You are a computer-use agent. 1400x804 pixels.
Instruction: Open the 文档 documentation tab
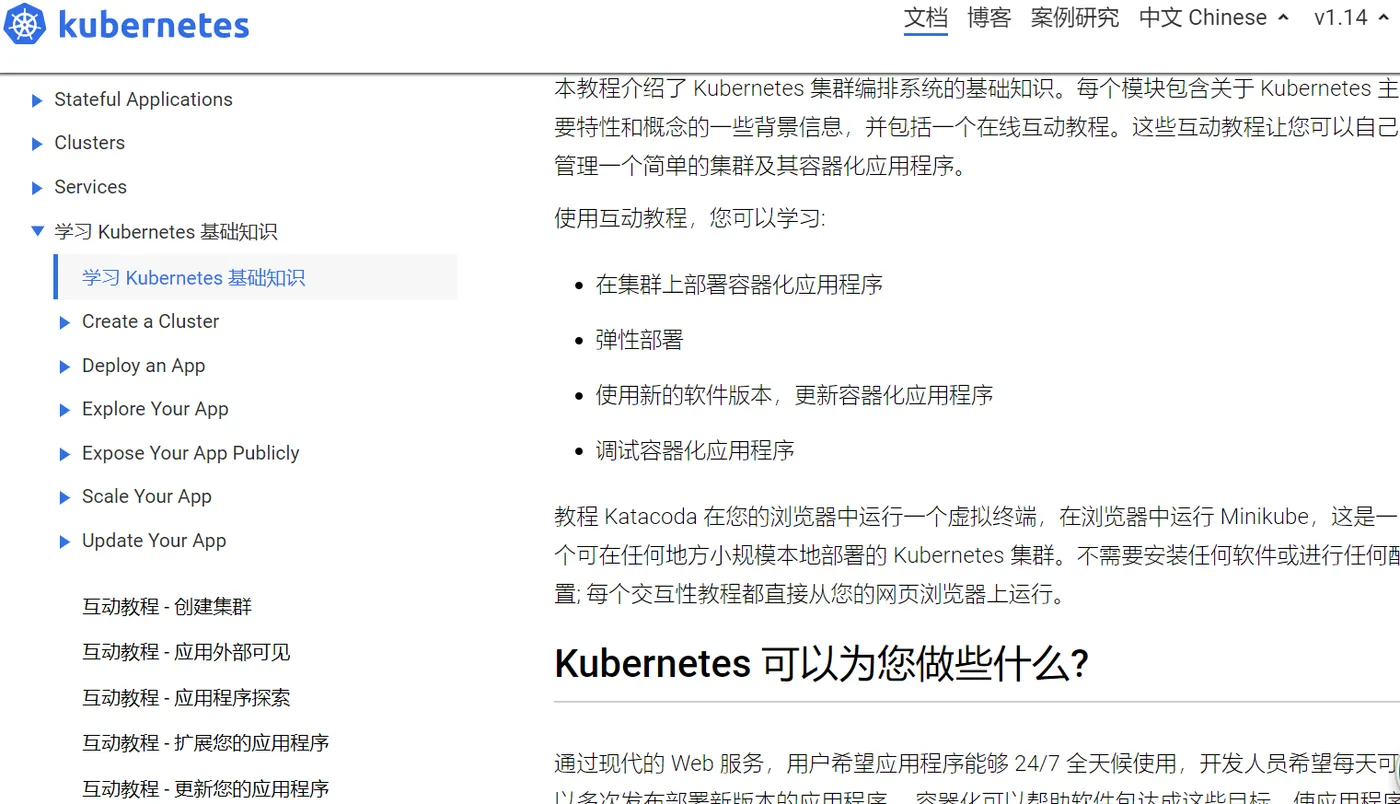(x=926, y=18)
